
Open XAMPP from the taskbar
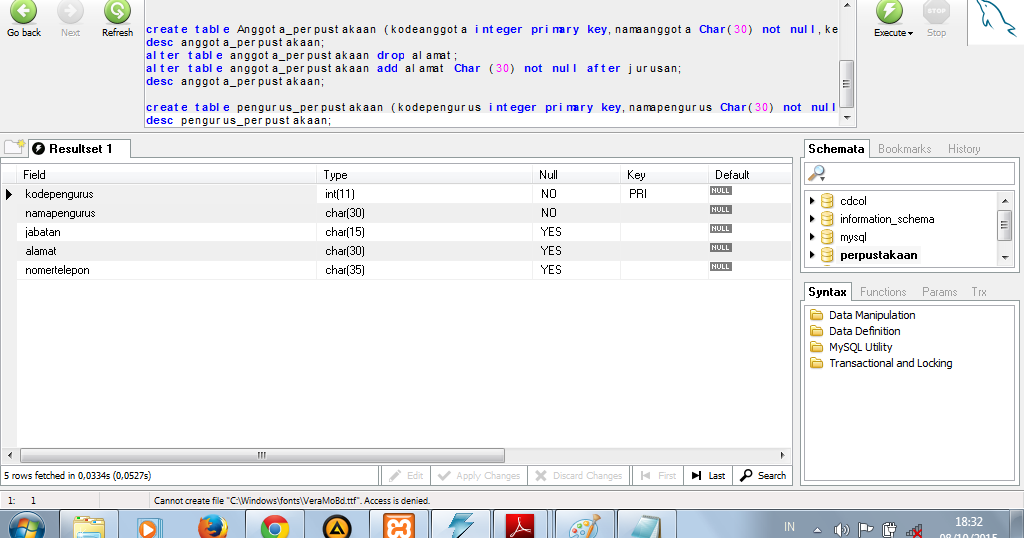(399, 526)
